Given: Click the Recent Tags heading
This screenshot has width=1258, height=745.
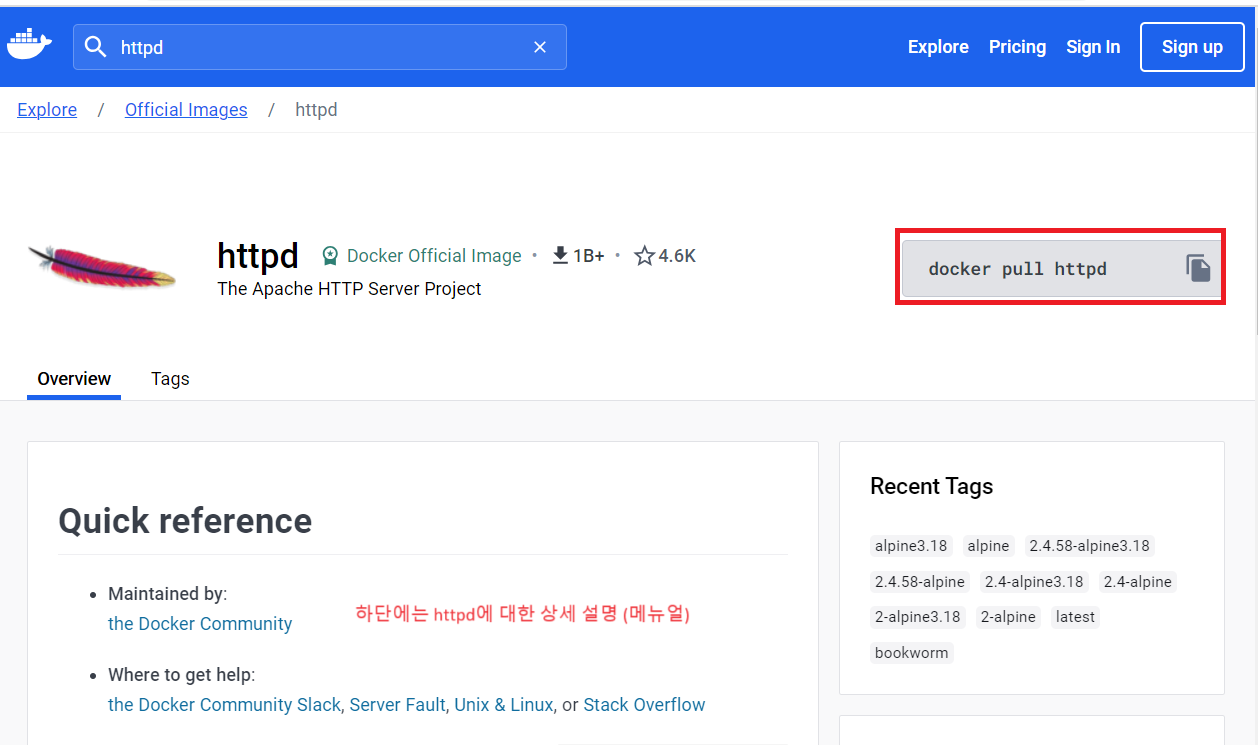Looking at the screenshot, I should [931, 487].
